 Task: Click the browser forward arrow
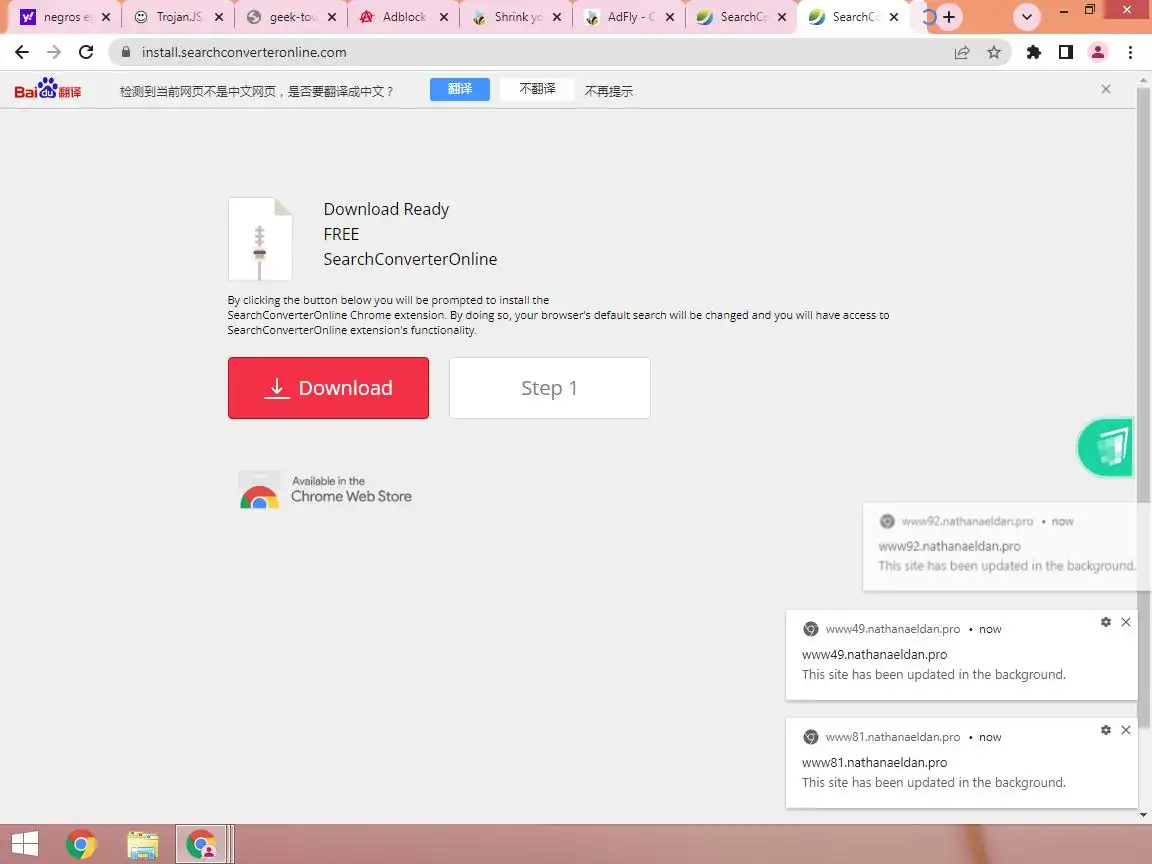click(x=54, y=52)
